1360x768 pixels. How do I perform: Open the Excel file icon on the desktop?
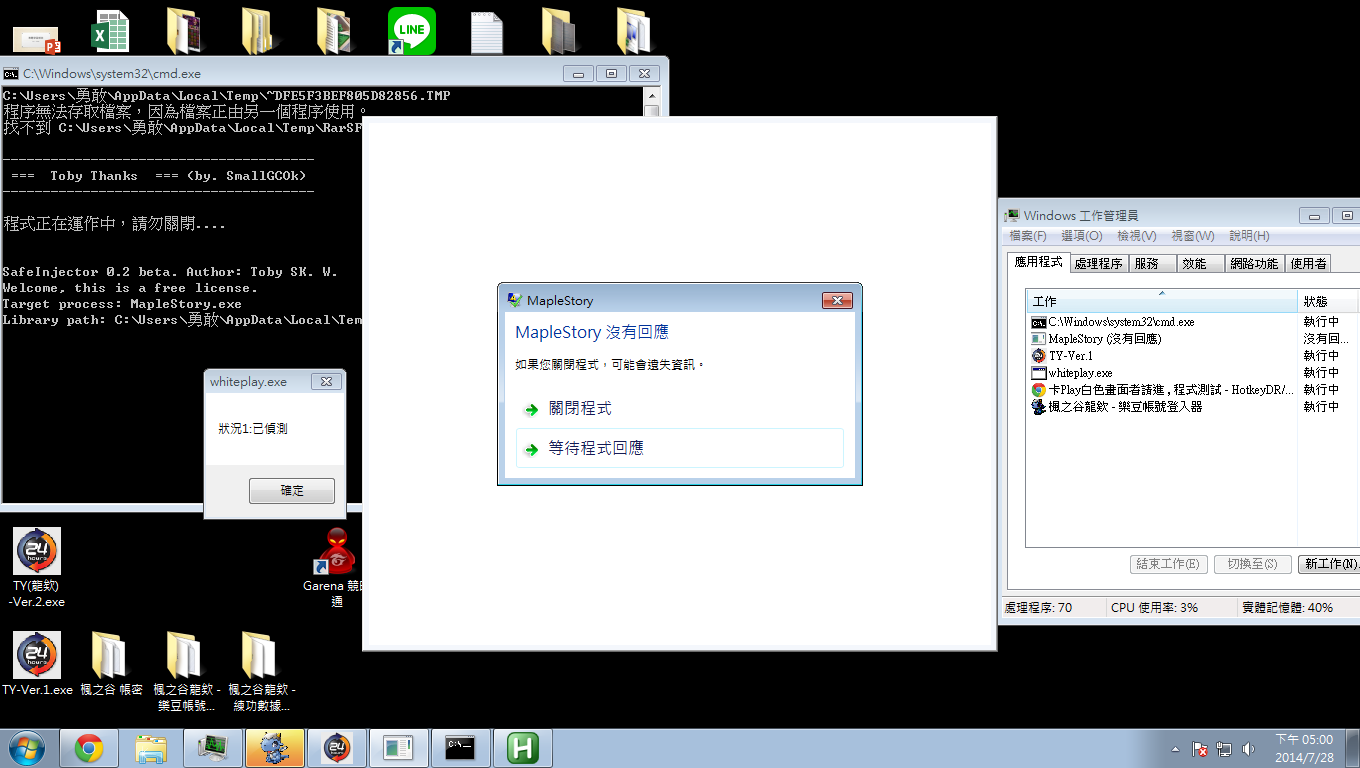110,32
